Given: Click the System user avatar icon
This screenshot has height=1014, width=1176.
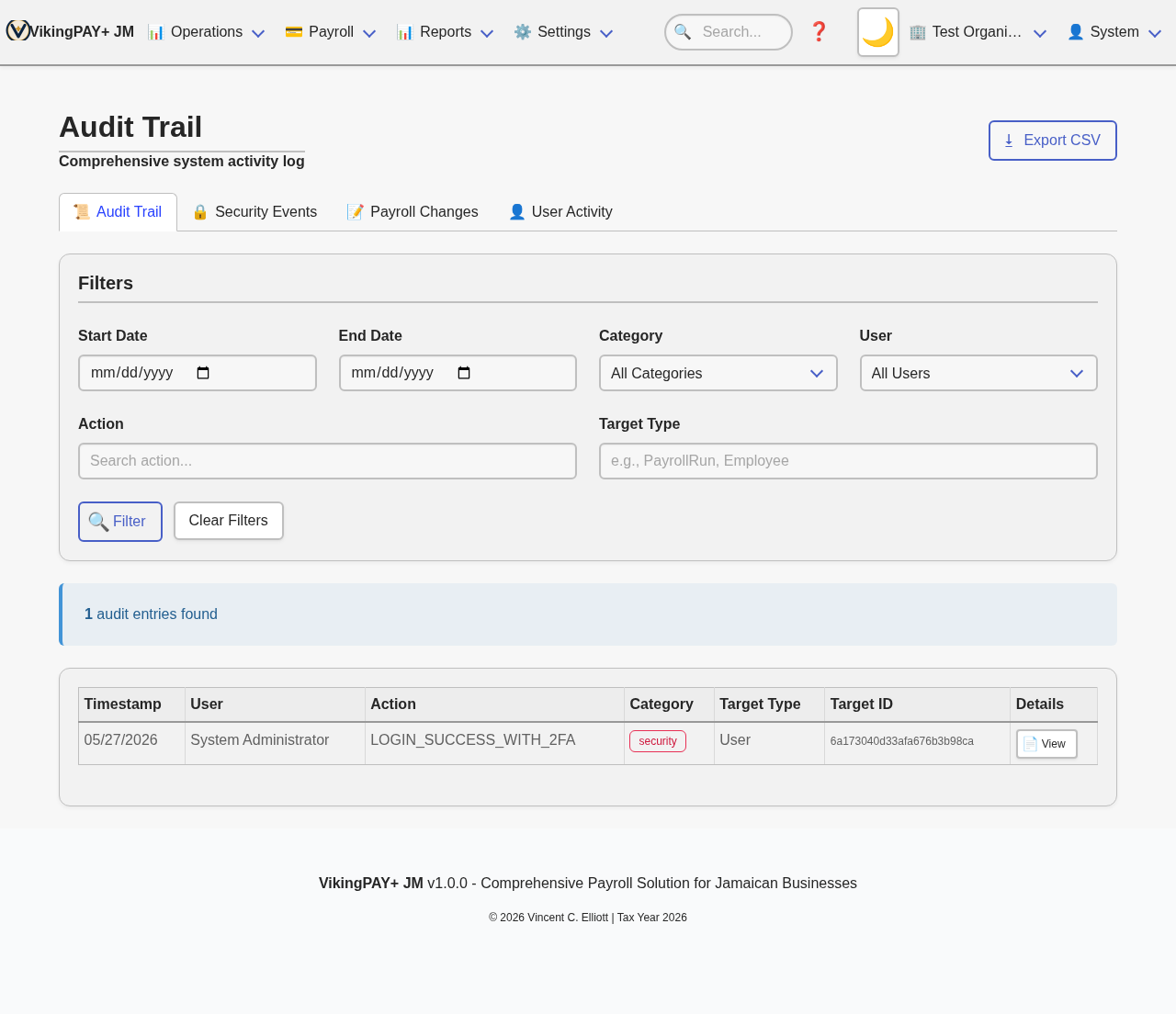Looking at the screenshot, I should 1076,32.
